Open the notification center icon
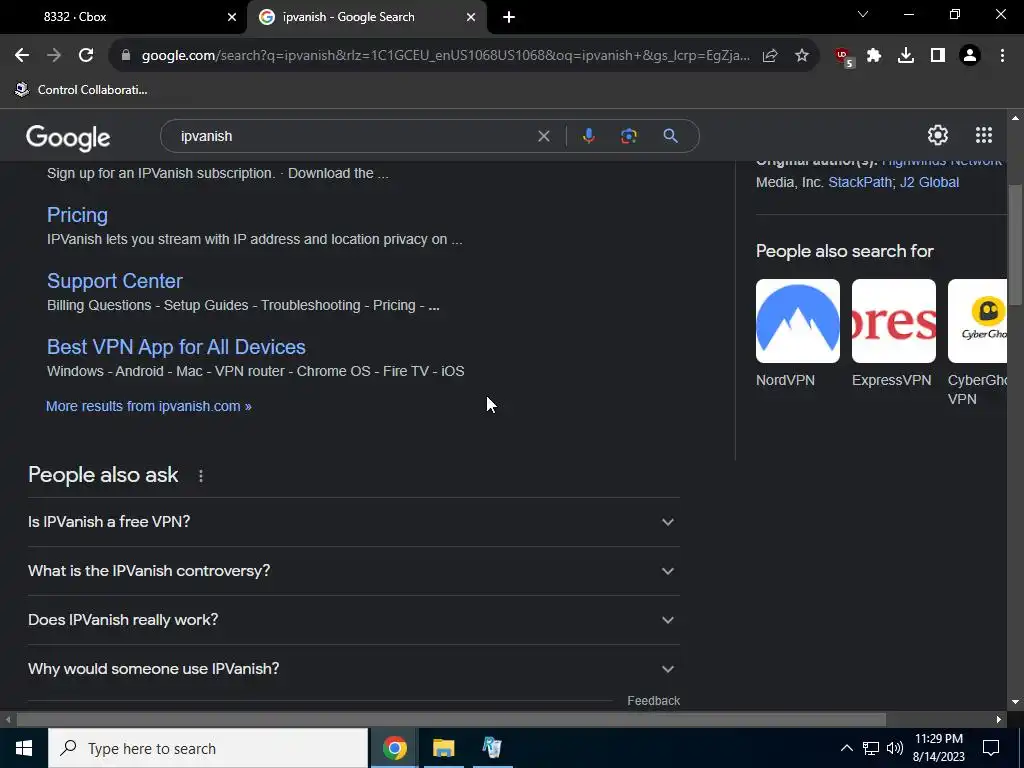This screenshot has width=1024, height=768. tap(991, 748)
